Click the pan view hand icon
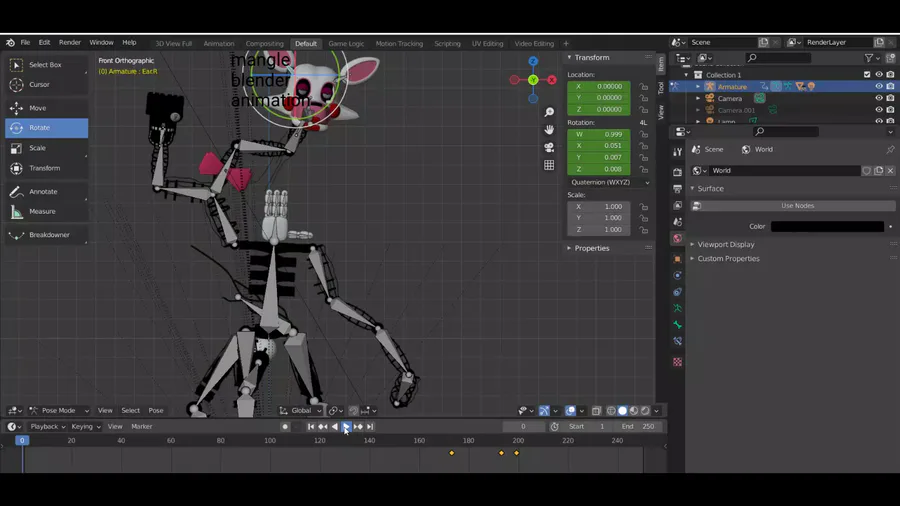900x506 pixels. point(549,130)
